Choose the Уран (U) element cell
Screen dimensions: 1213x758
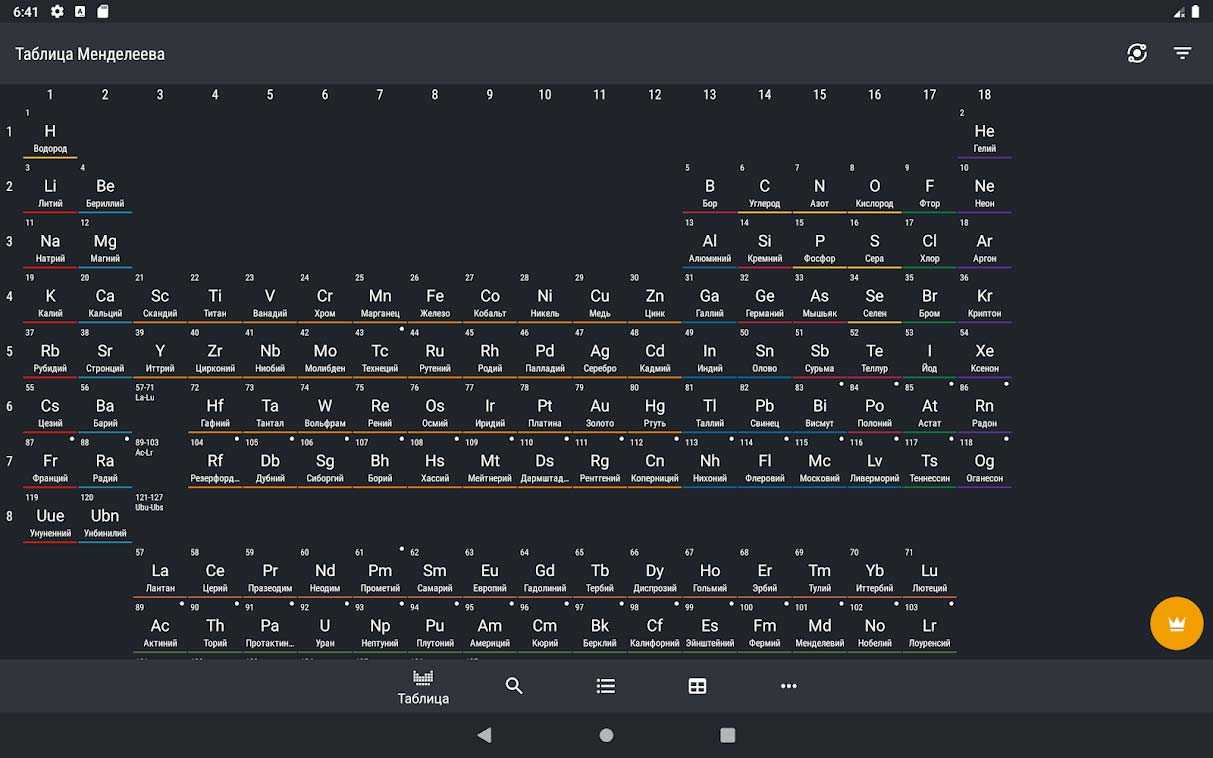click(325, 631)
